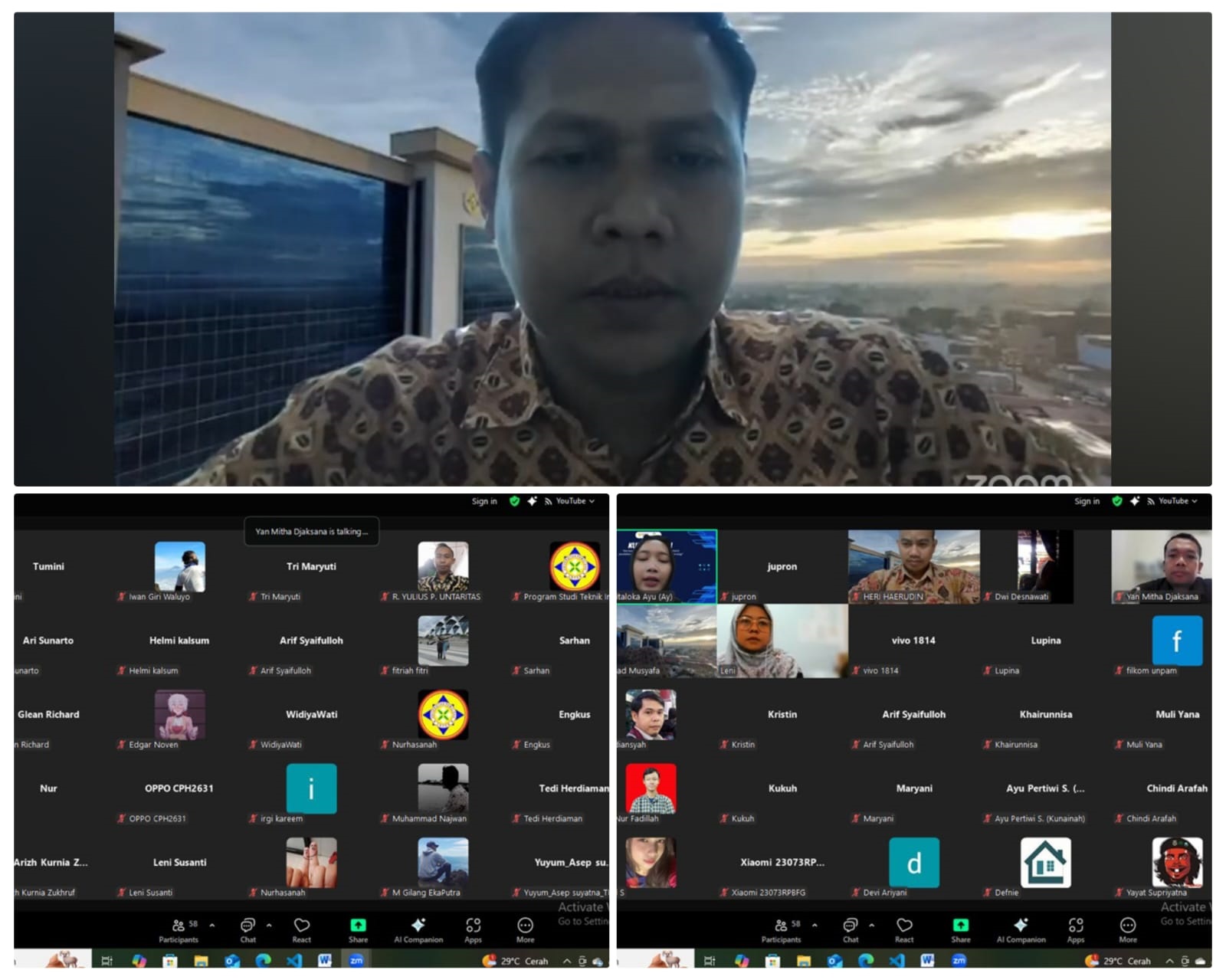1226x980 pixels.
Task: Open Participants panel in left Zoom window
Action: (x=179, y=930)
